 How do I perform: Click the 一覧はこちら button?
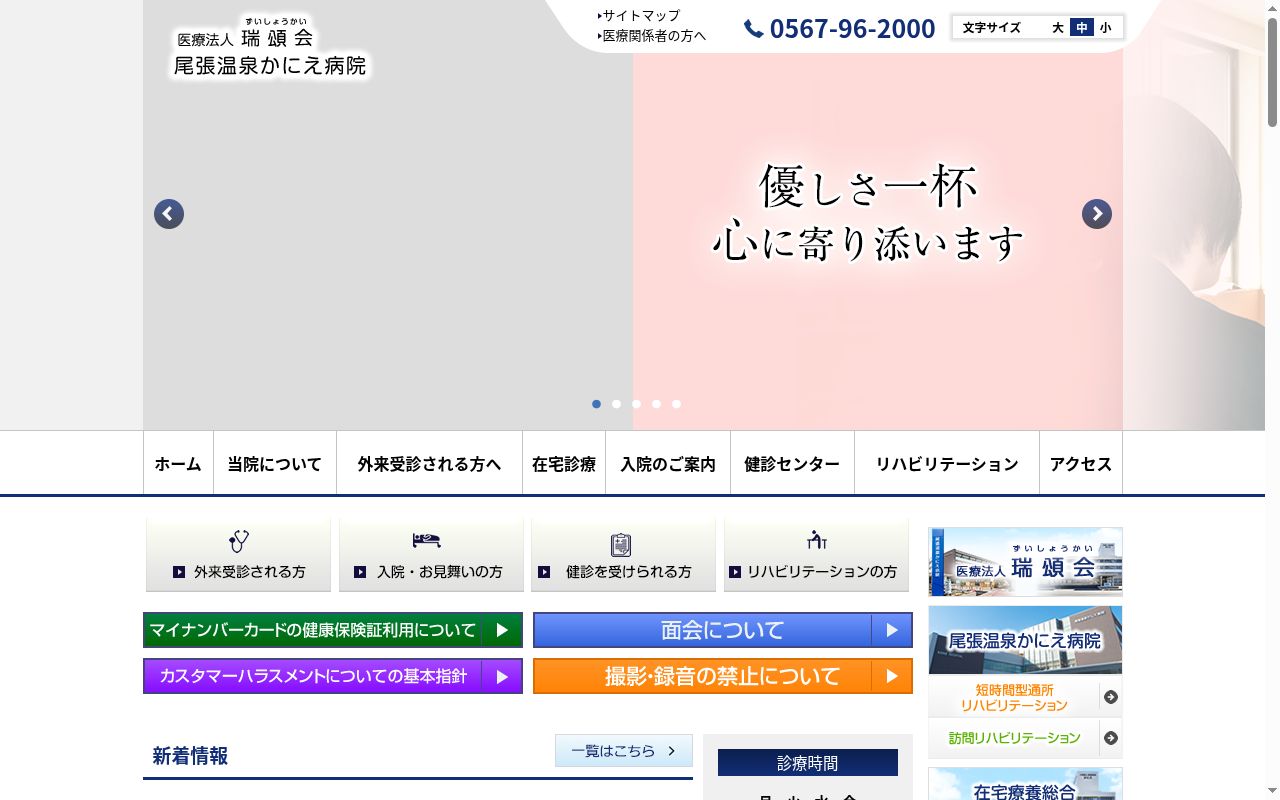(624, 751)
